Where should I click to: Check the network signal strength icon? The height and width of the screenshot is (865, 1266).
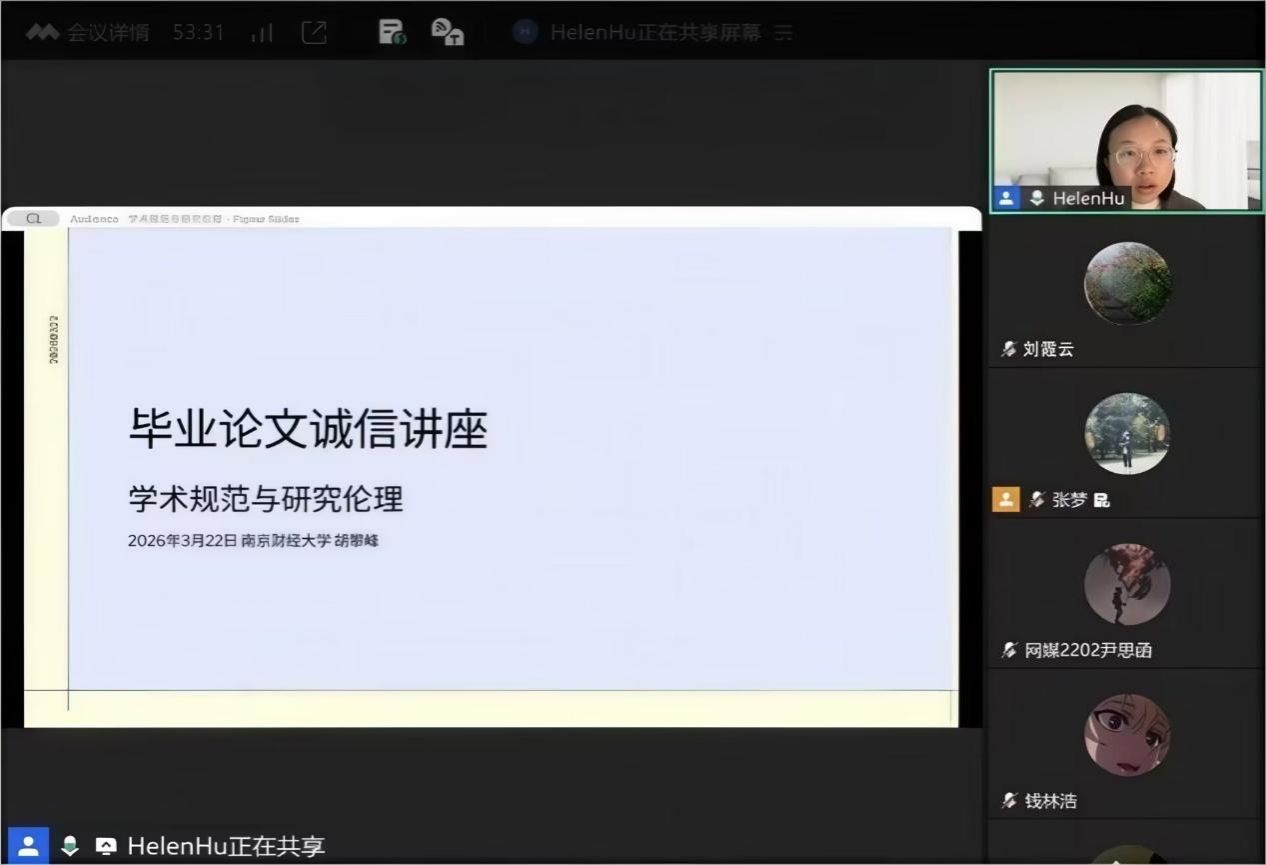pyautogui.click(x=262, y=33)
